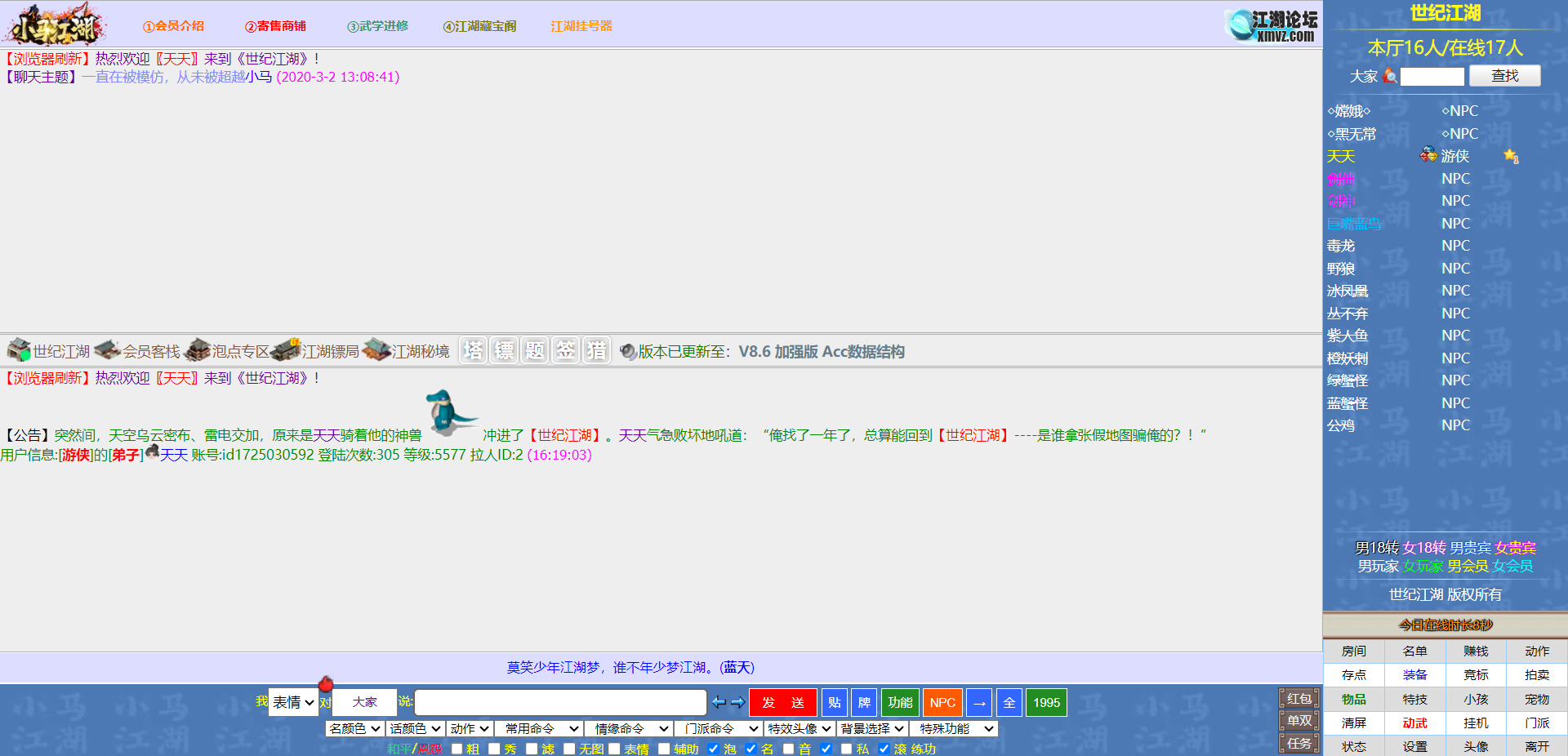The image size is (1568, 756).
Task: Enable the 粗 bold checkbox
Action: [x=457, y=749]
